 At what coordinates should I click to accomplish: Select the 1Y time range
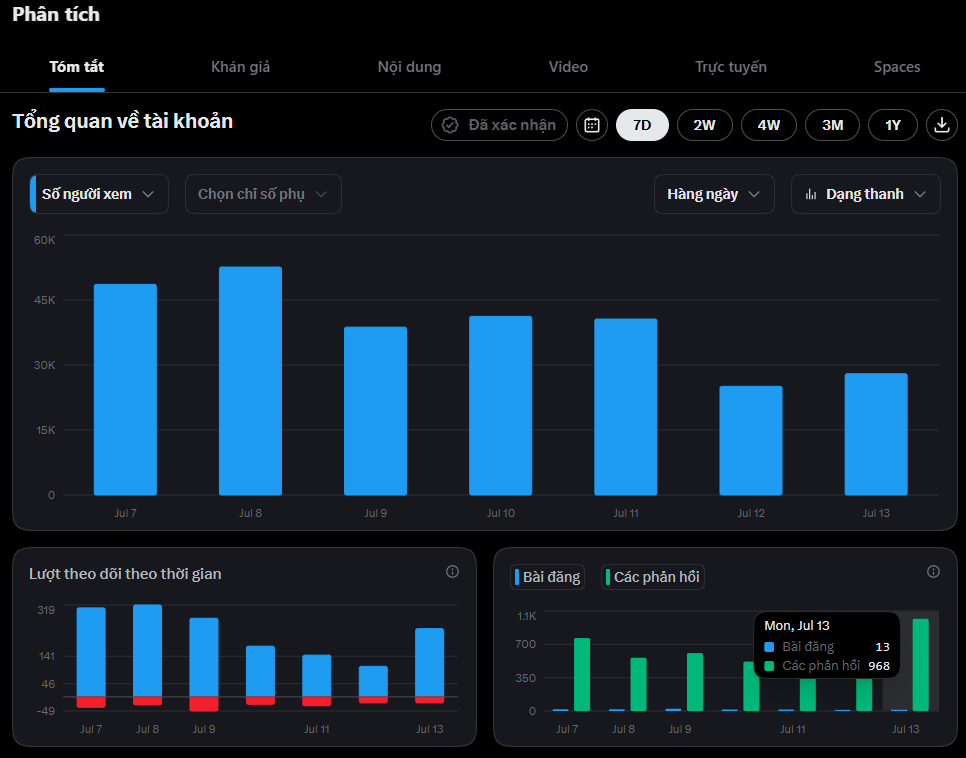(893, 125)
